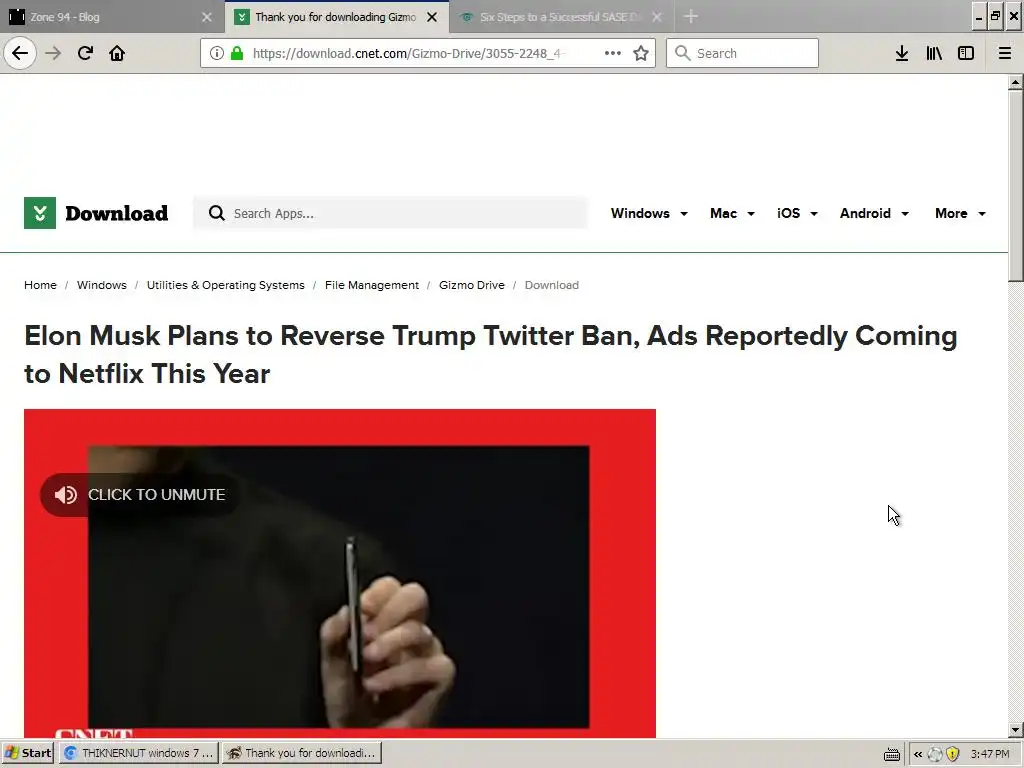Click the round tray icon beside shield
1024x768 pixels.
click(935, 754)
